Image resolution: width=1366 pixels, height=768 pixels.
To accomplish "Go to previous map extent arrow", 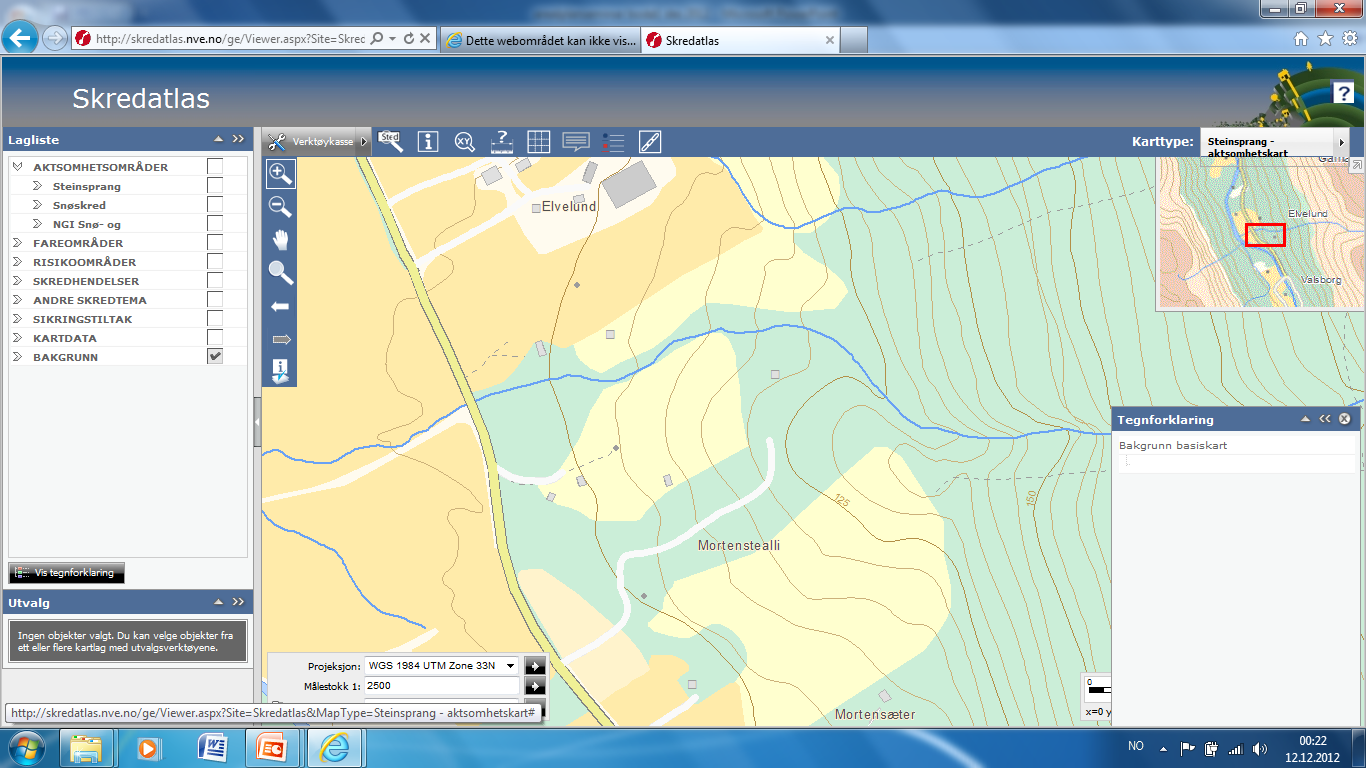I will 281,306.
